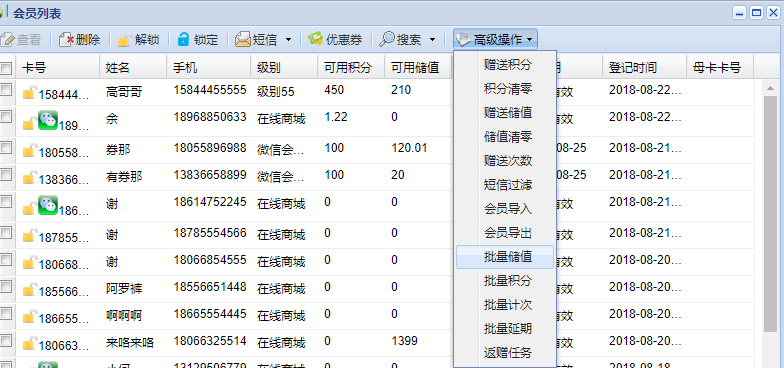Sort by the 可用储值 column header
This screenshot has height=368, width=784.
(x=418, y=68)
